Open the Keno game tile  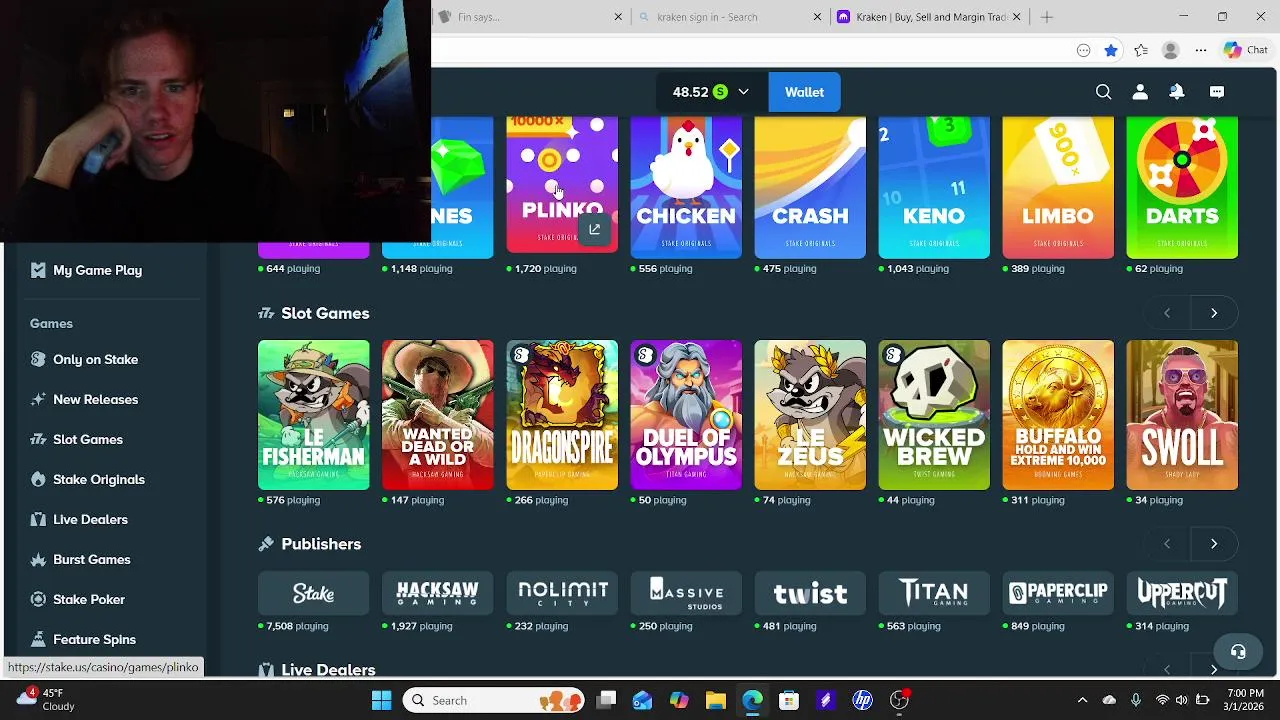934,187
